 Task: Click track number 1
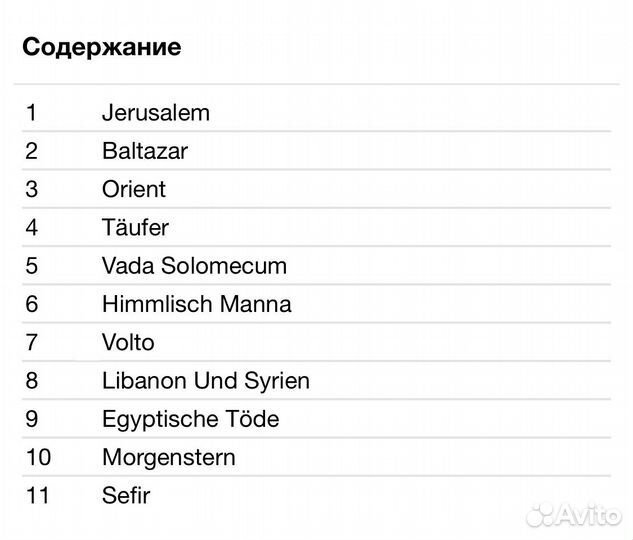31,113
